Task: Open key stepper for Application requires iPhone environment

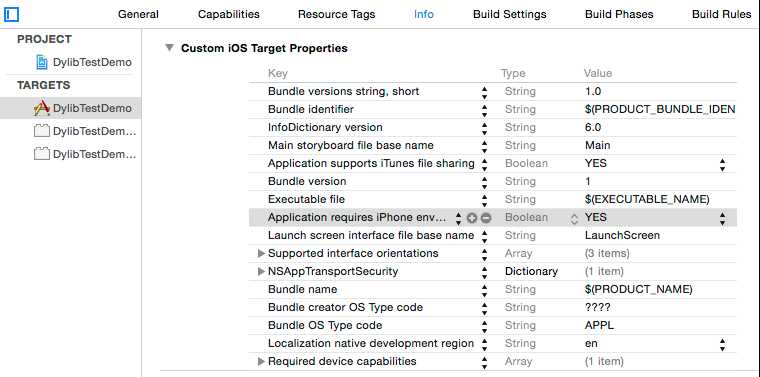Action: [459, 218]
